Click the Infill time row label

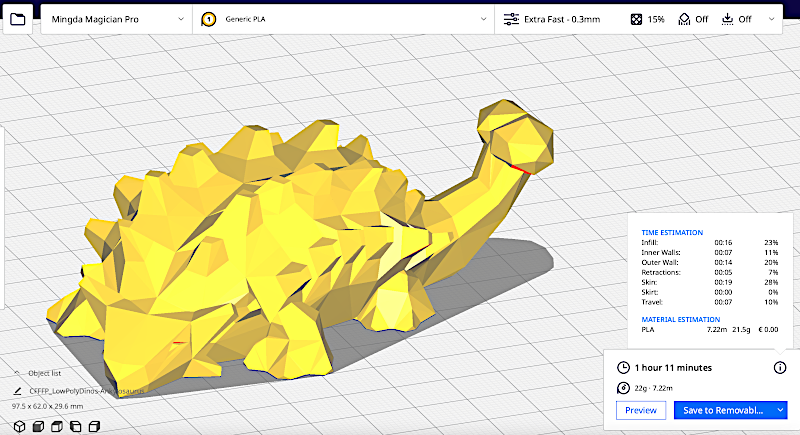coord(649,243)
